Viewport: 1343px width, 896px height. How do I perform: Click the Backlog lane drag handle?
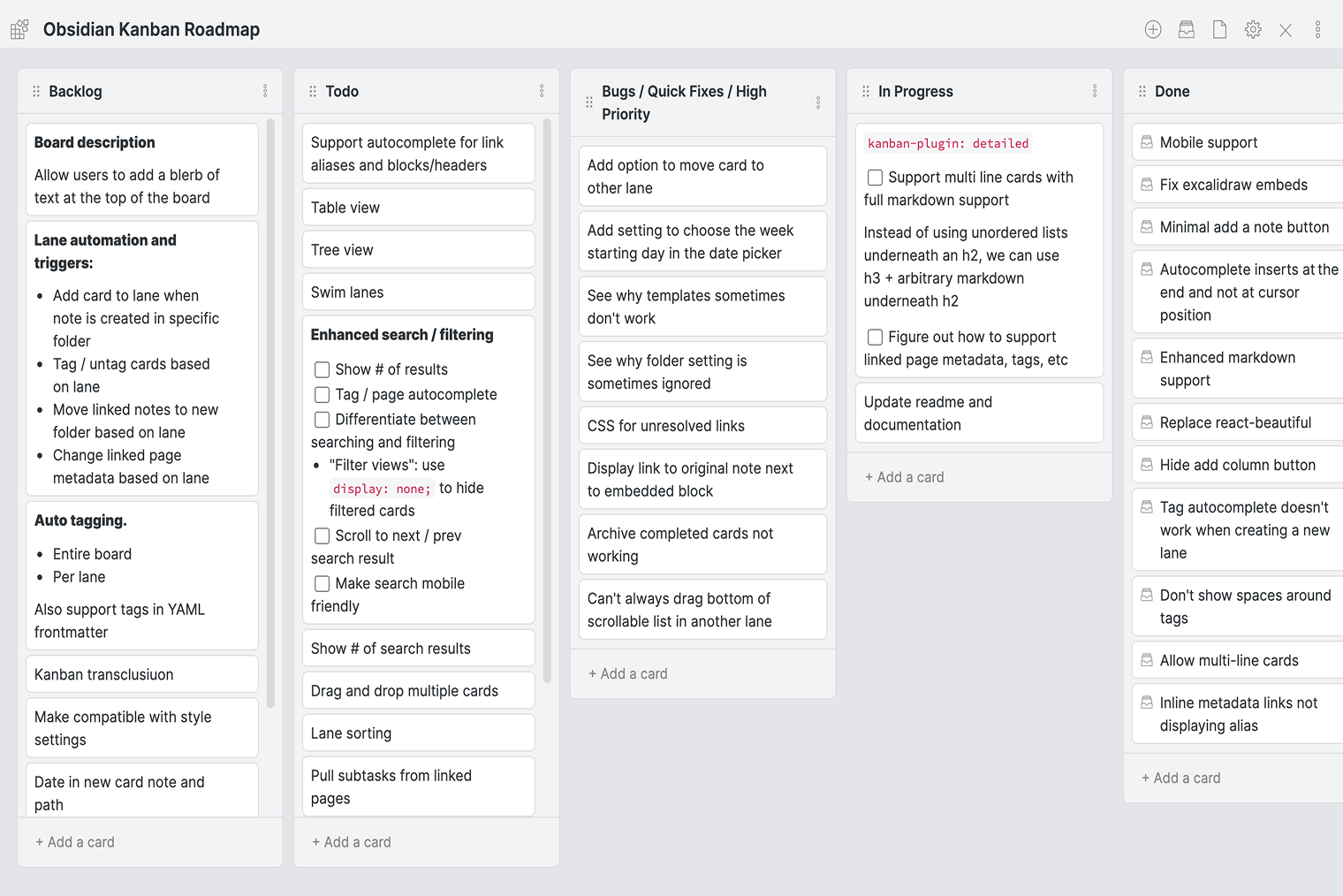36,91
